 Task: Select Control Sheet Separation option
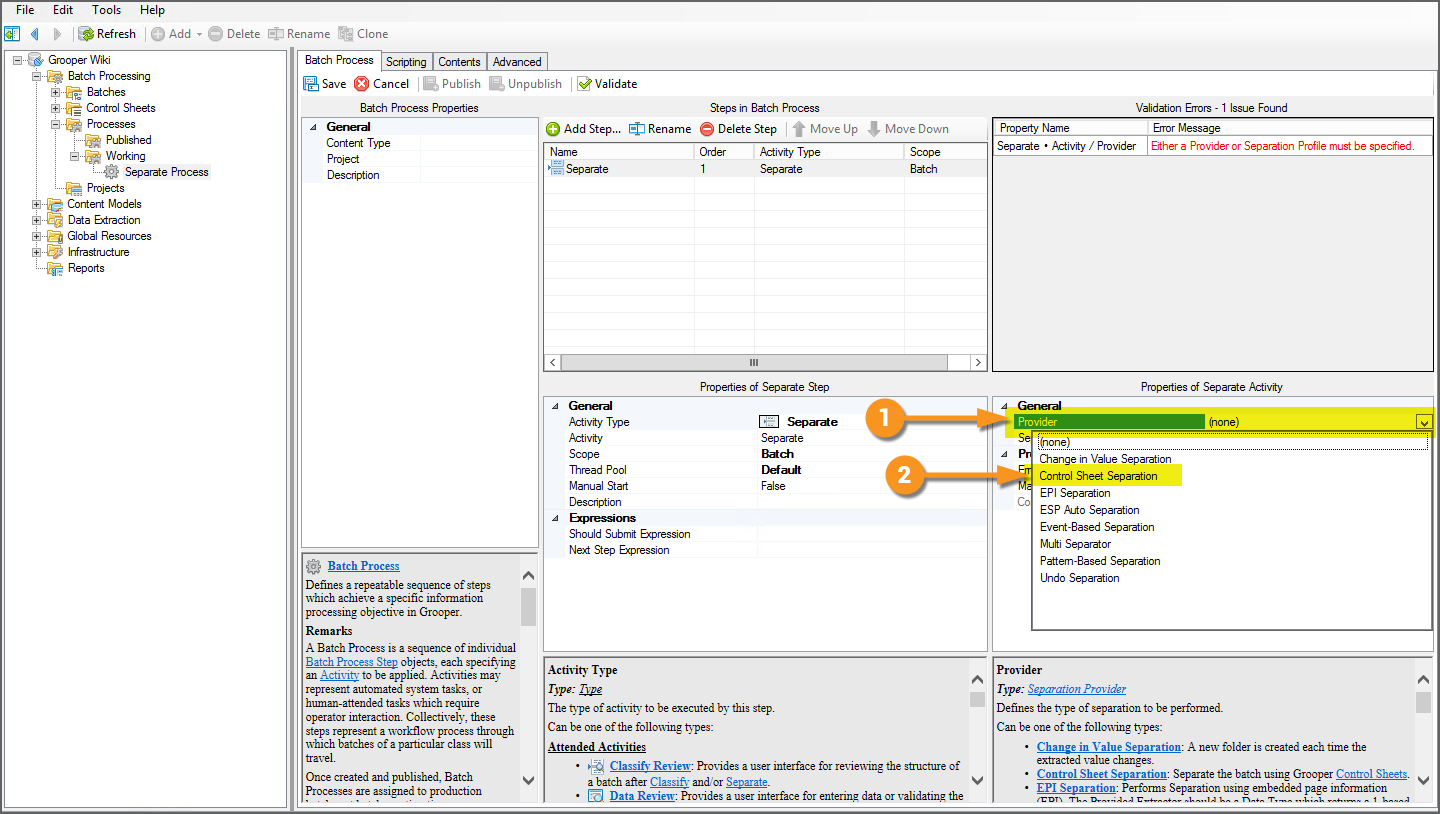tap(1098, 476)
